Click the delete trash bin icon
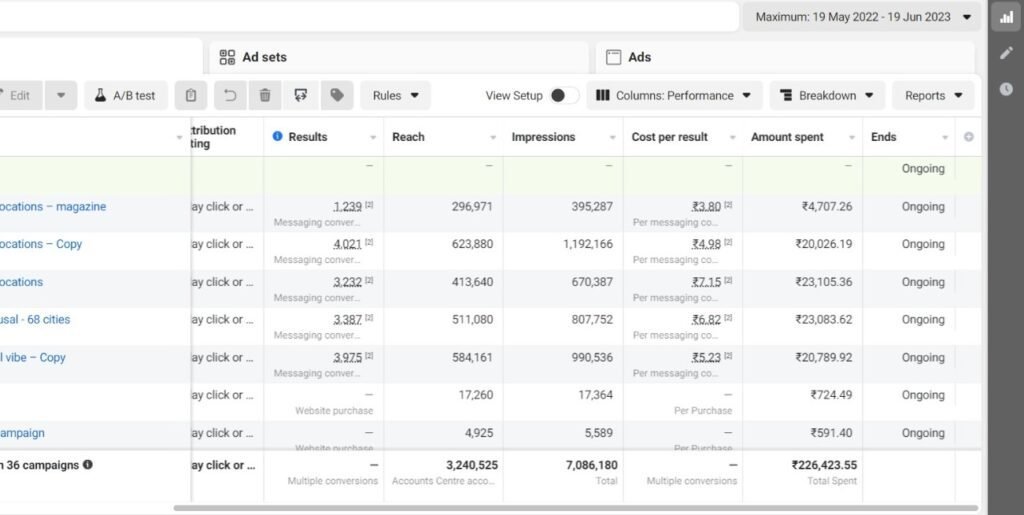This screenshot has height=515, width=1024. pos(265,96)
